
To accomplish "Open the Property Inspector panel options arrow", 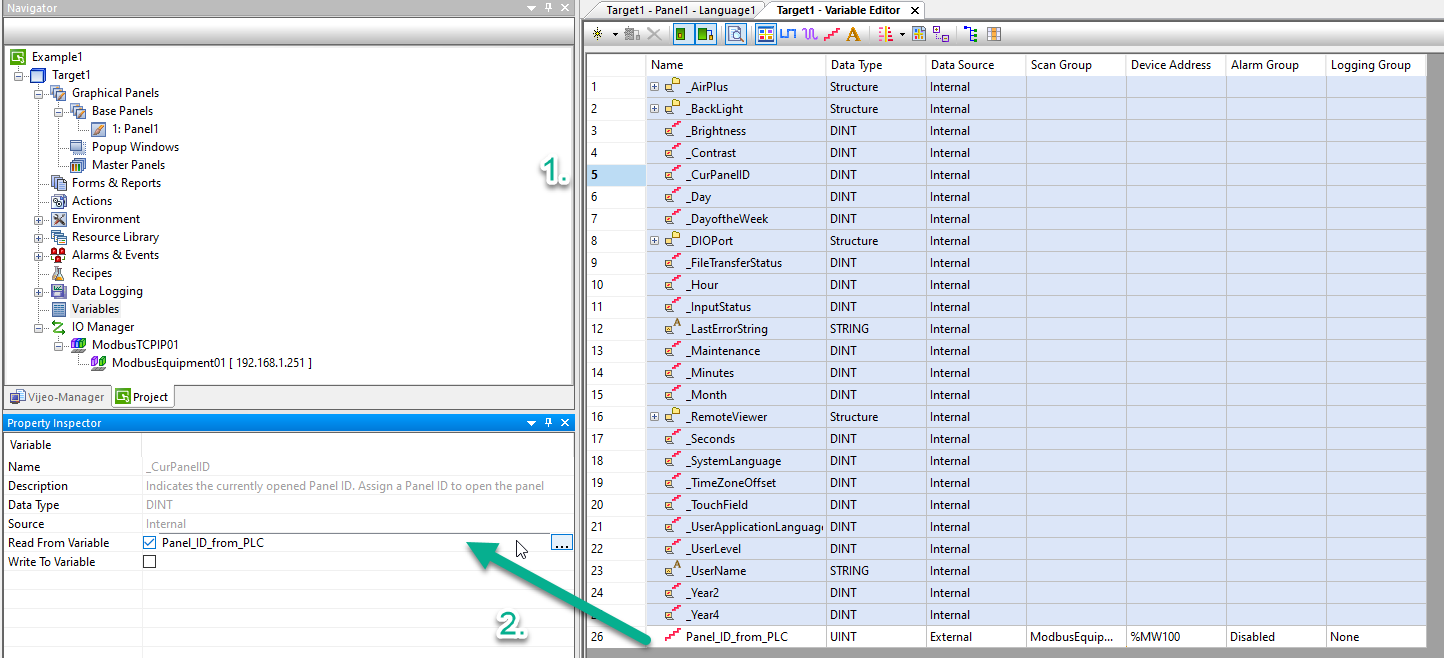I will click(x=532, y=424).
